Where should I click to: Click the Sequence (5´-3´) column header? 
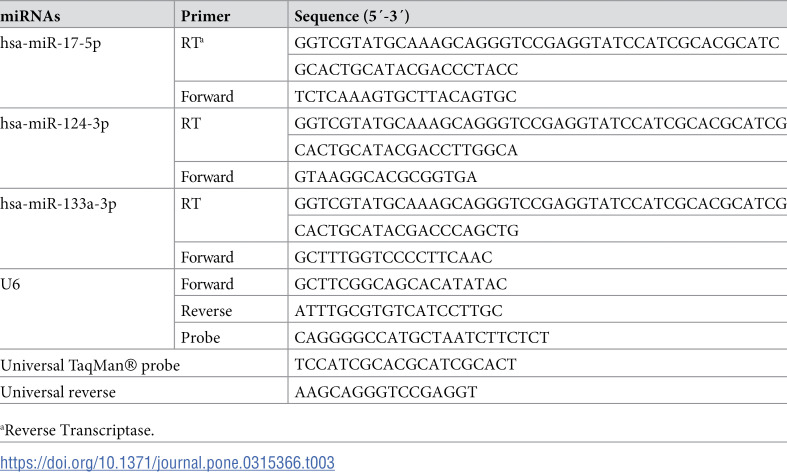352,16
